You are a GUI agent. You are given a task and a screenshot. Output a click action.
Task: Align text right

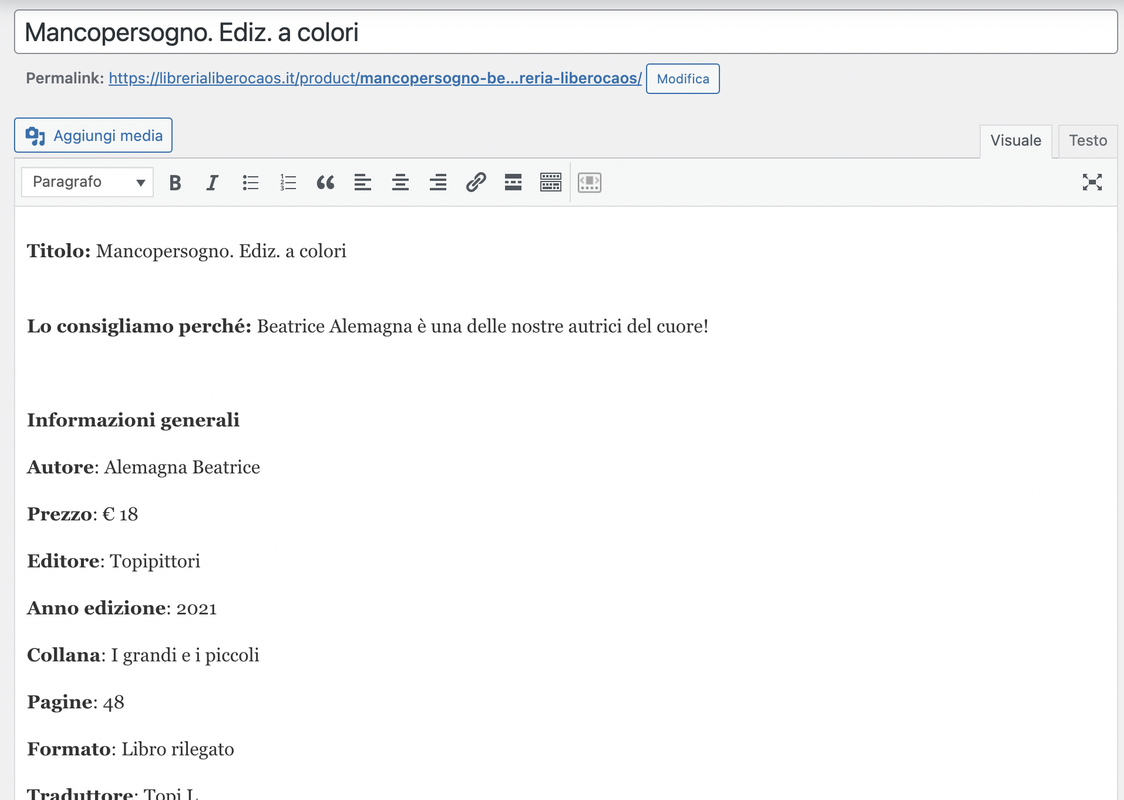pyautogui.click(x=438, y=183)
